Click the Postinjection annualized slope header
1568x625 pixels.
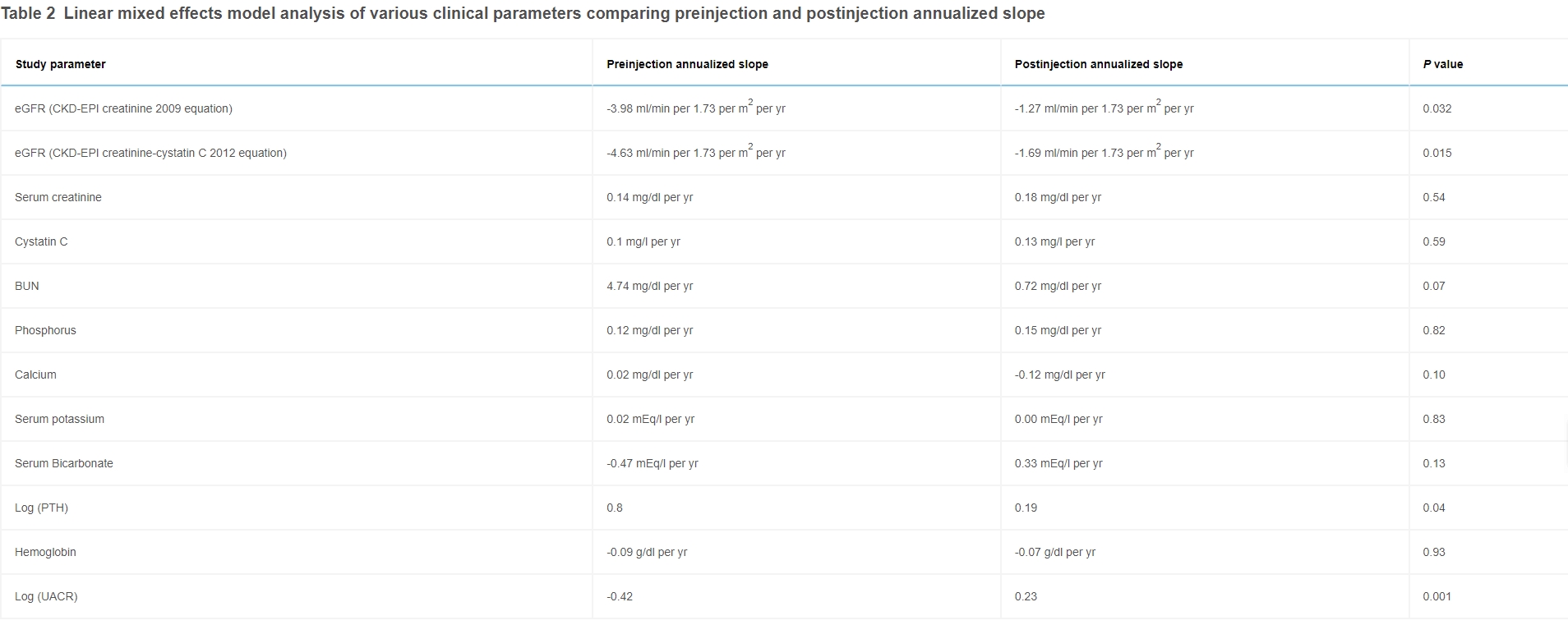pos(1098,64)
